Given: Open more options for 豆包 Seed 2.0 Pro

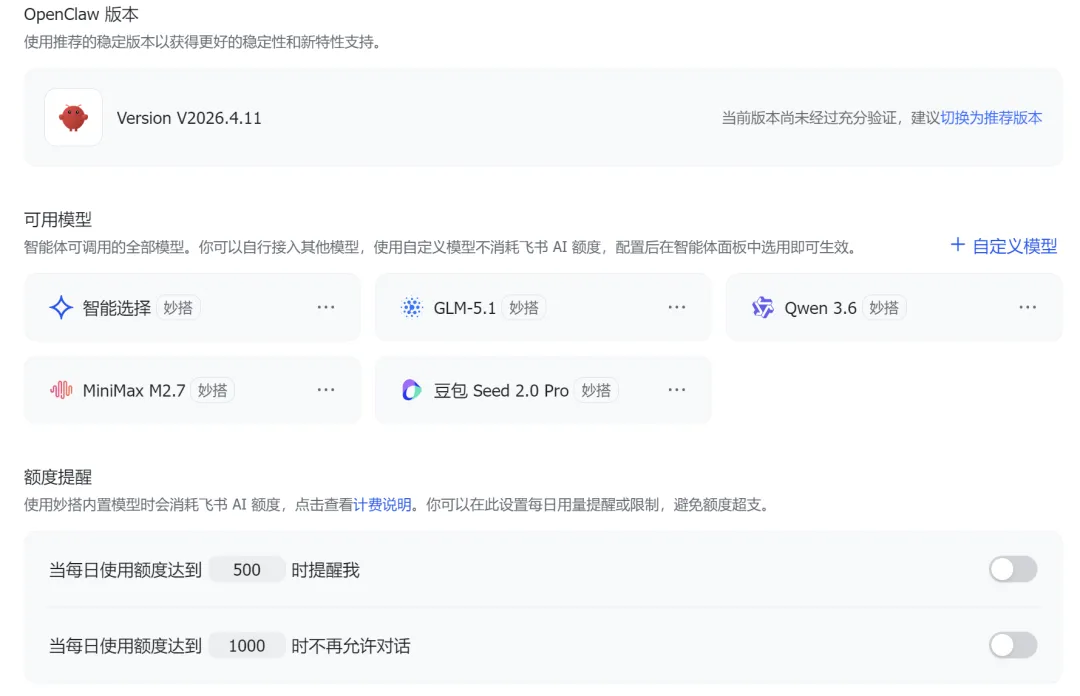Looking at the screenshot, I should tap(677, 390).
